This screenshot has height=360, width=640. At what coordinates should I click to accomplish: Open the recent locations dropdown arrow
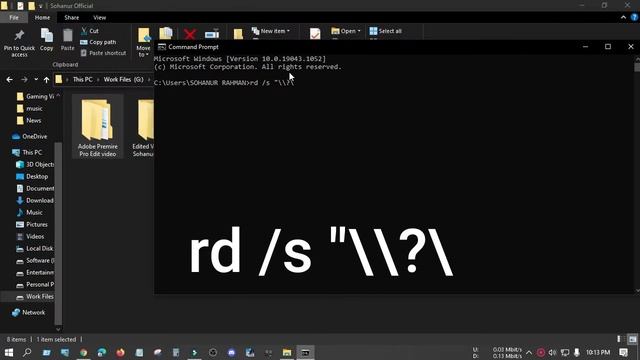(36, 80)
